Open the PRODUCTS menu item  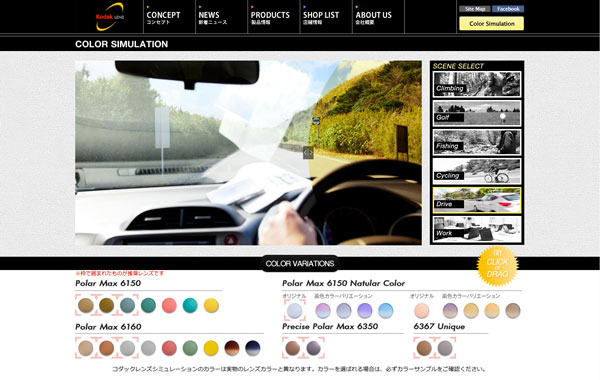click(270, 17)
